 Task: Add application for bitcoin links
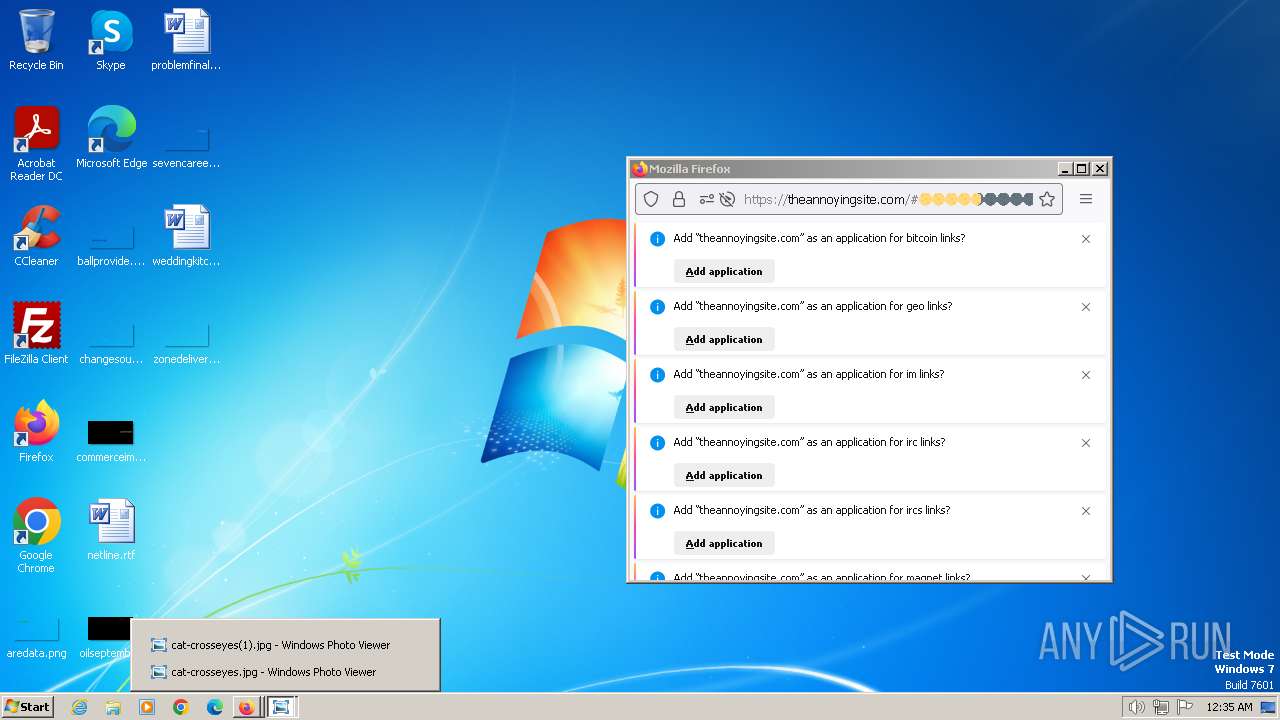724,271
